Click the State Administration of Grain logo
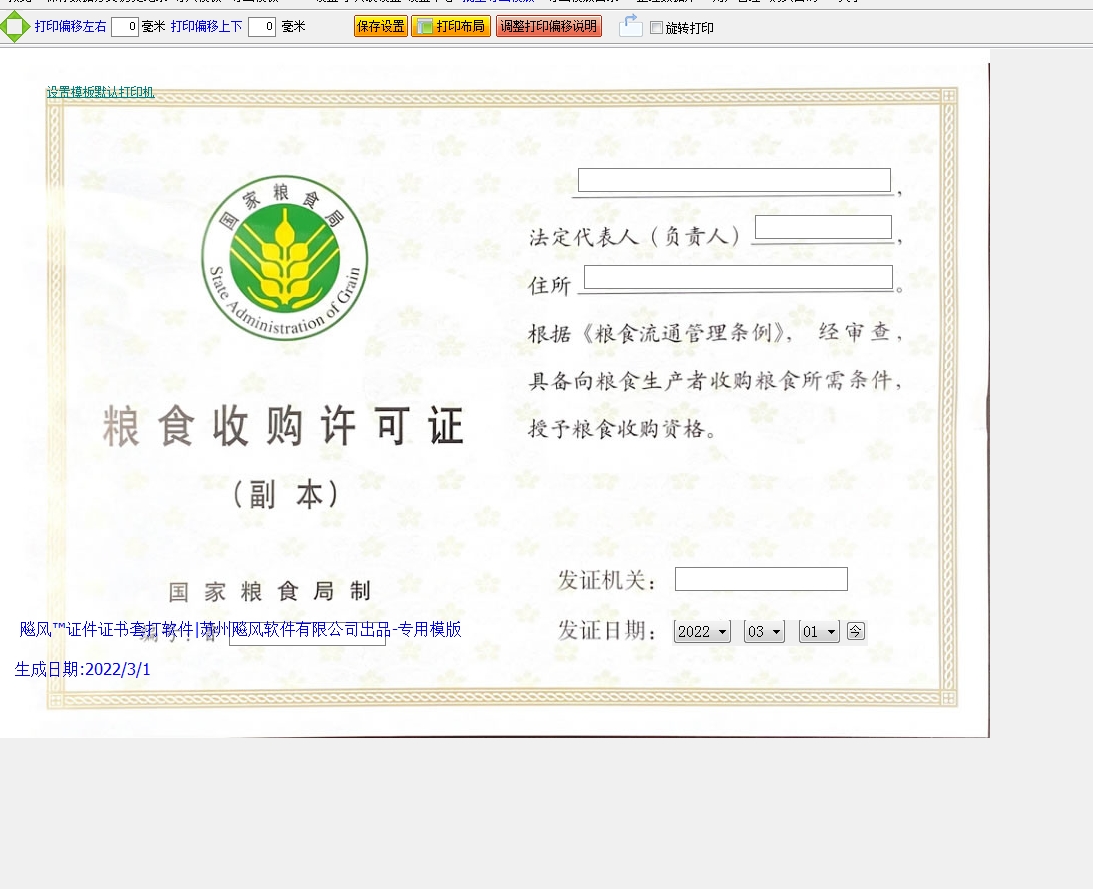The width and height of the screenshot is (1093, 889). [x=284, y=258]
